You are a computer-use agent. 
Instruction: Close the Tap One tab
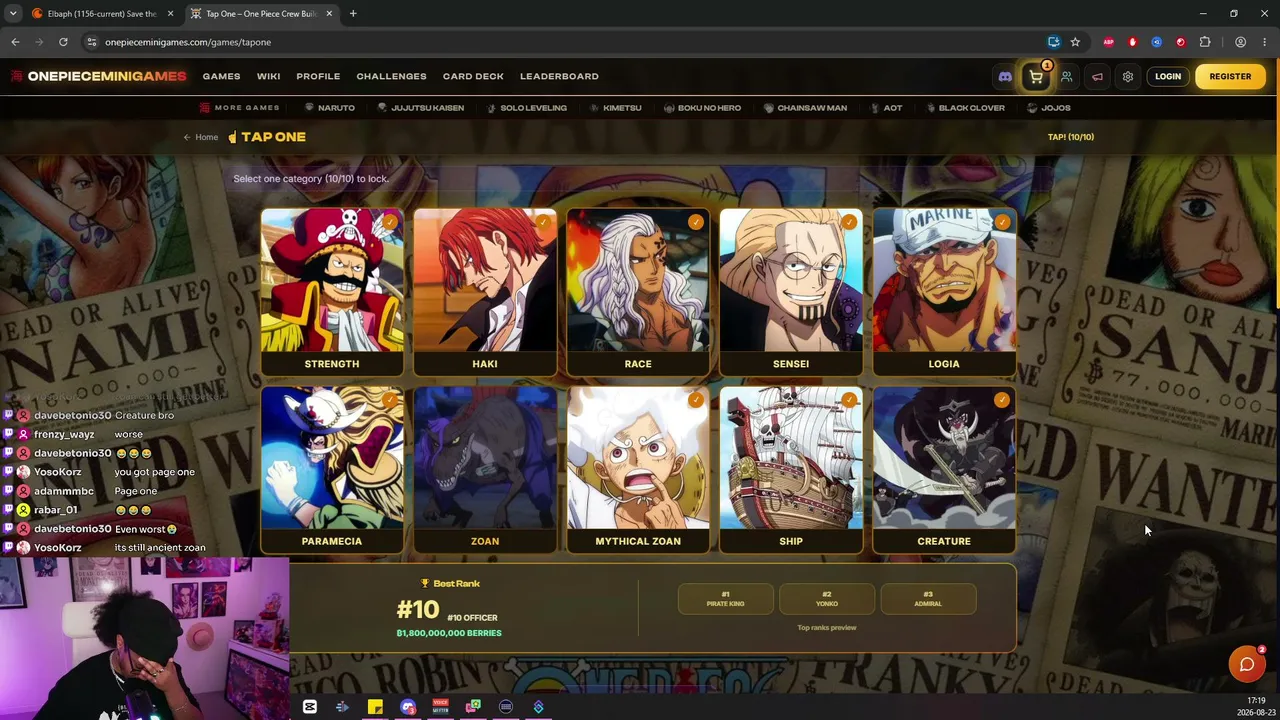click(329, 14)
